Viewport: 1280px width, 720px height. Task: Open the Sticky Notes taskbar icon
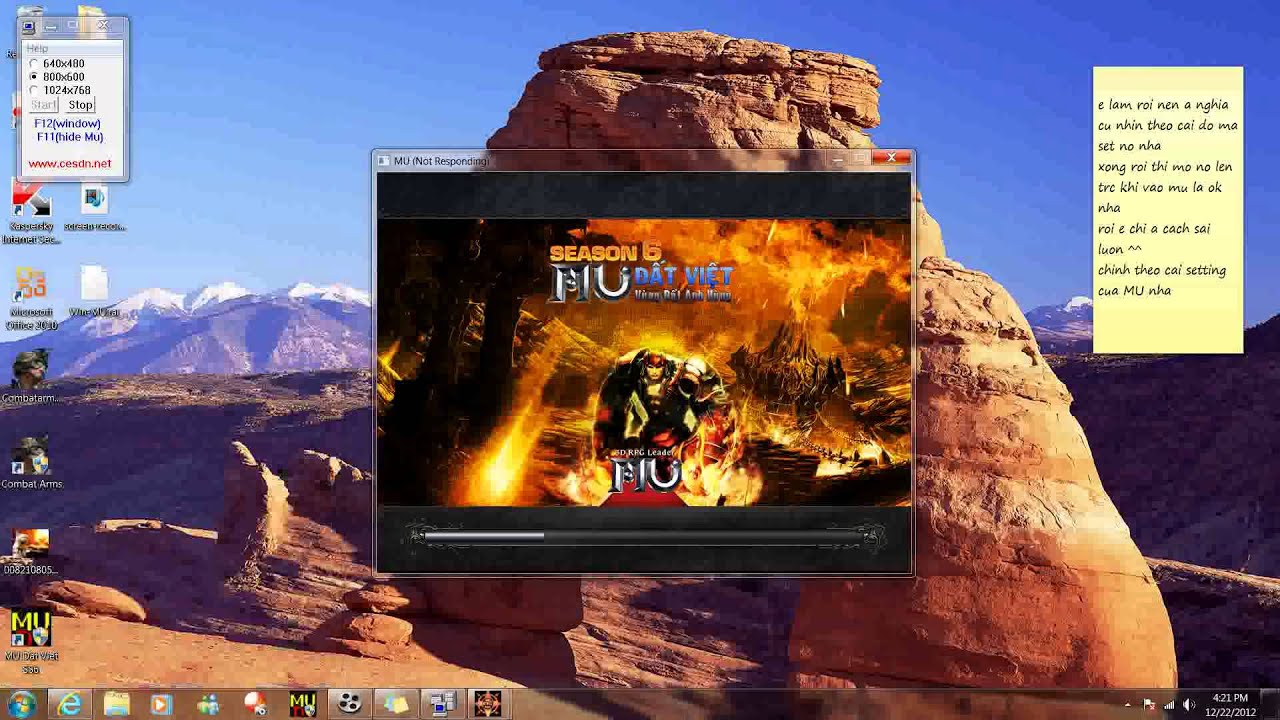pos(396,704)
